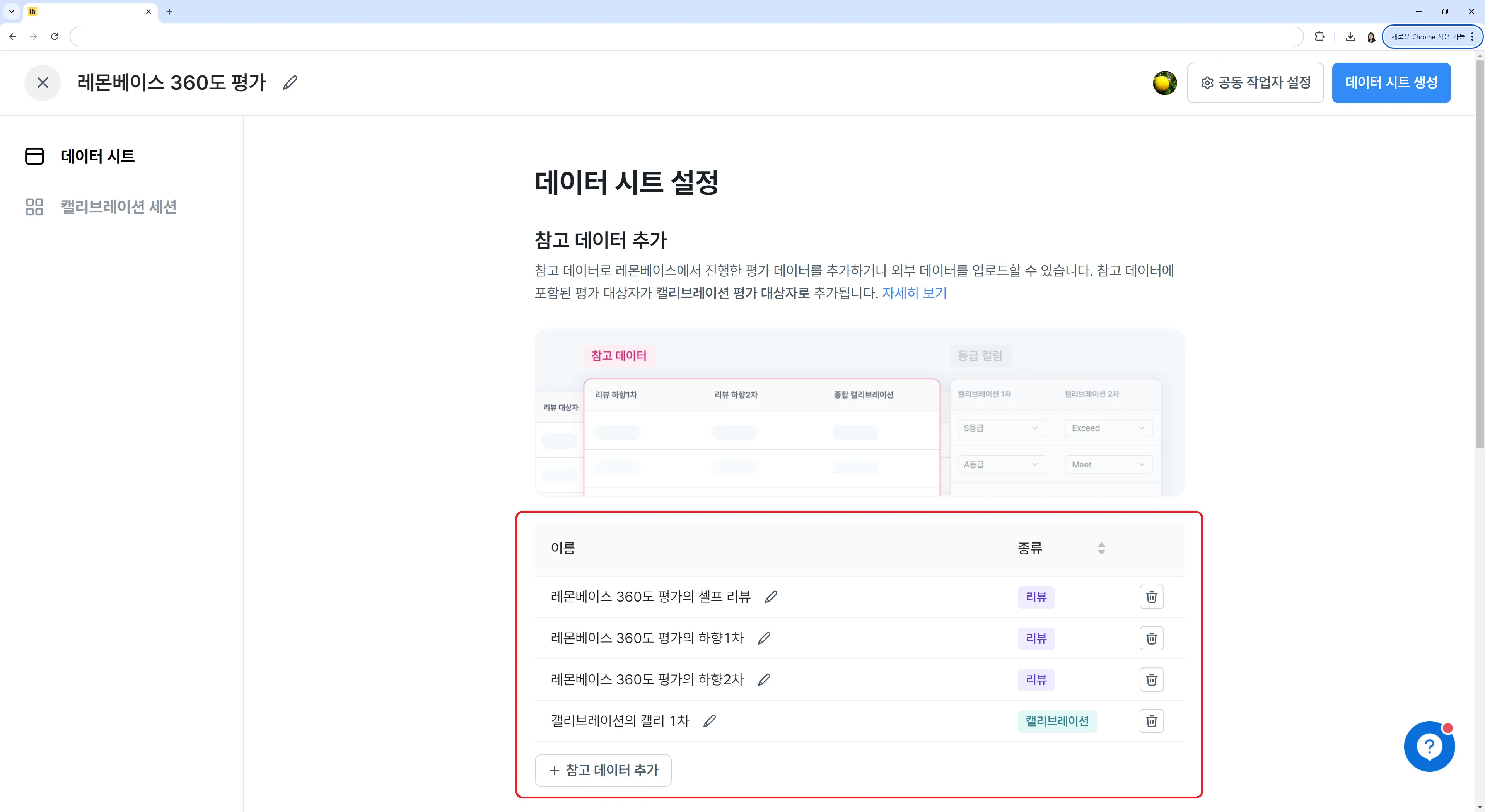Viewport: 1485px width, 812px height.
Task: Rename 레몬베이스 360도 평가의 하향1차 via pencil
Action: [x=764, y=638]
